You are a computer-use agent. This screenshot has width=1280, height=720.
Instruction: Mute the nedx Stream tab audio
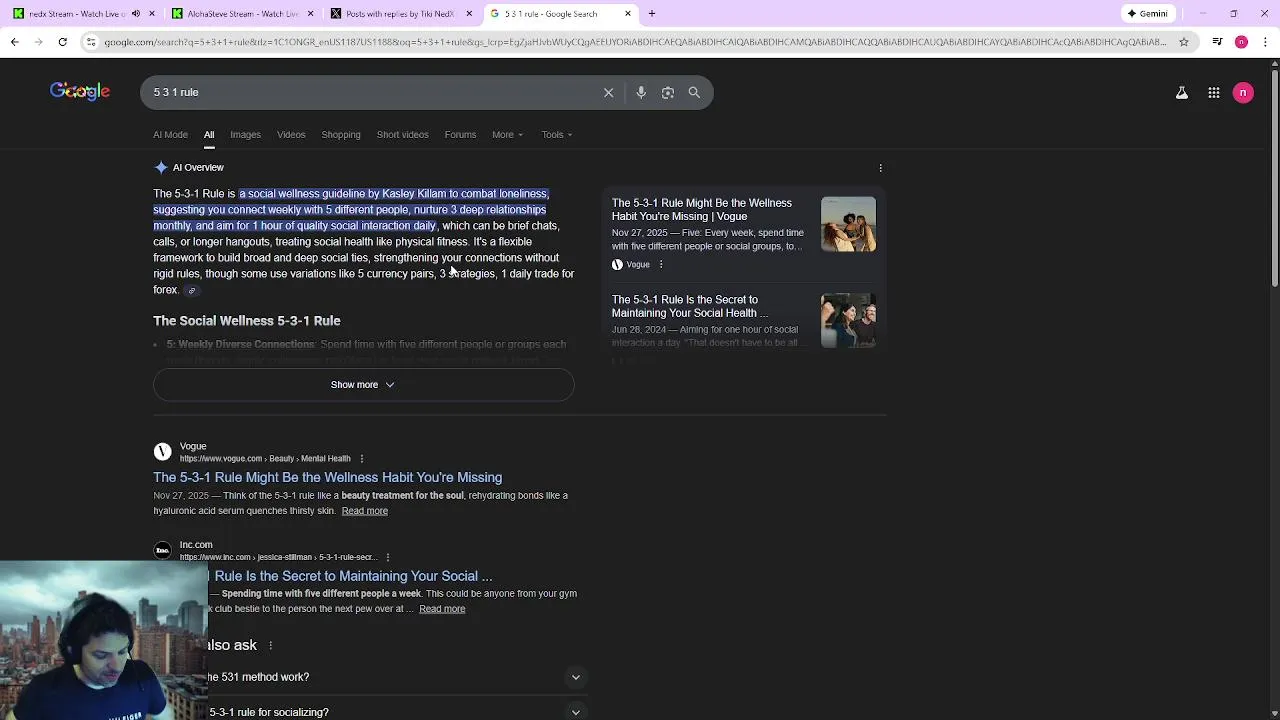(137, 14)
